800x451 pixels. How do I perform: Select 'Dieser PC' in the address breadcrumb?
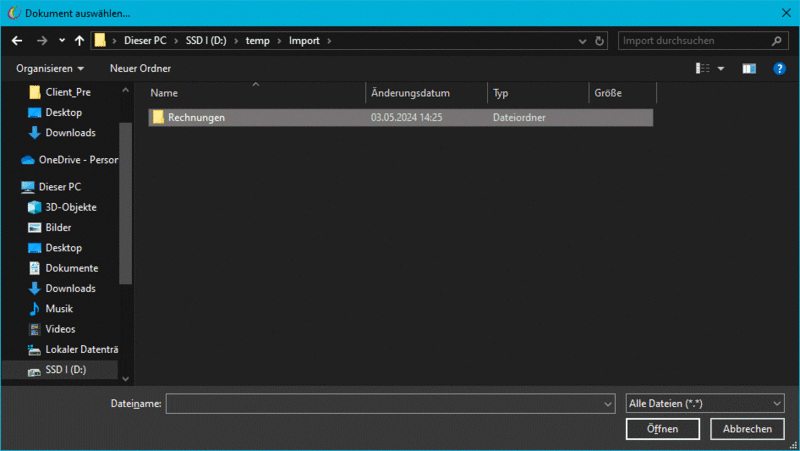point(145,40)
